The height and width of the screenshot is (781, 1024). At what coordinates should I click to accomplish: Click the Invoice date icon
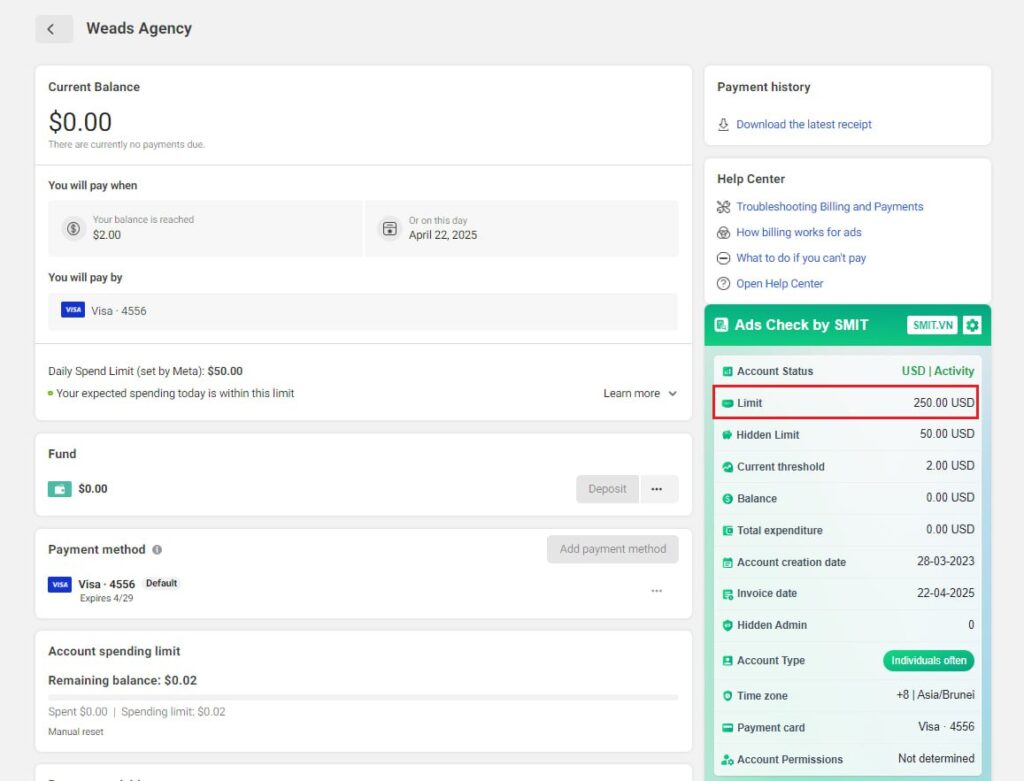[728, 594]
